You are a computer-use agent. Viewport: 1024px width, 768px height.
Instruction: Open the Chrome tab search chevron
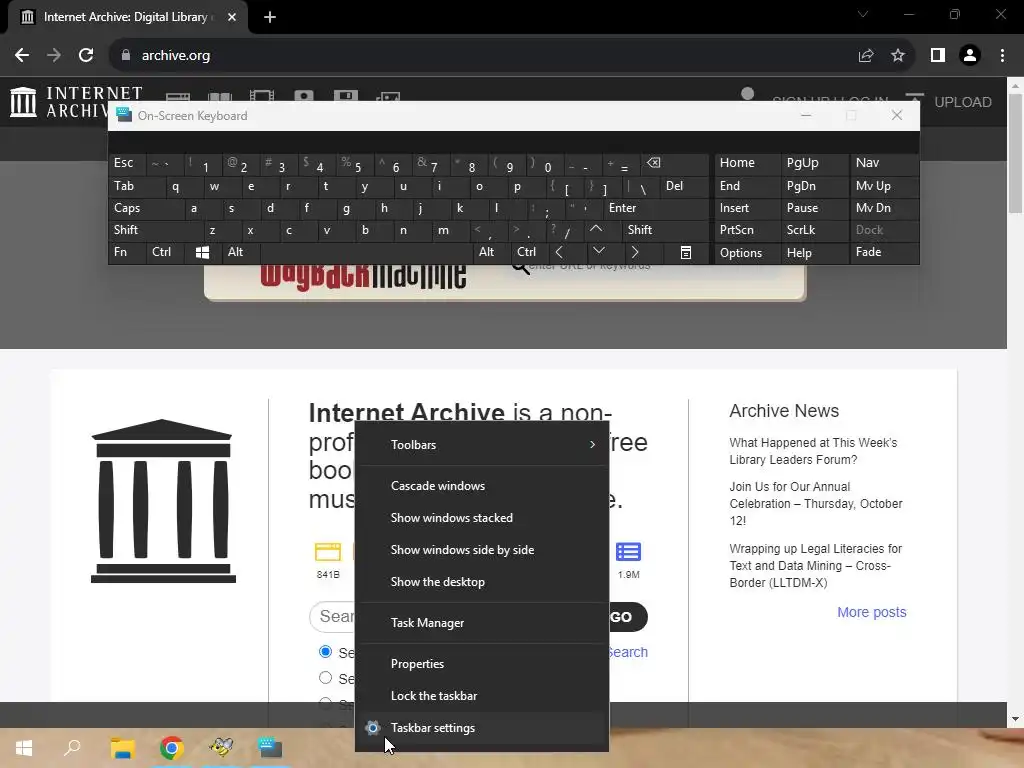pyautogui.click(x=863, y=14)
